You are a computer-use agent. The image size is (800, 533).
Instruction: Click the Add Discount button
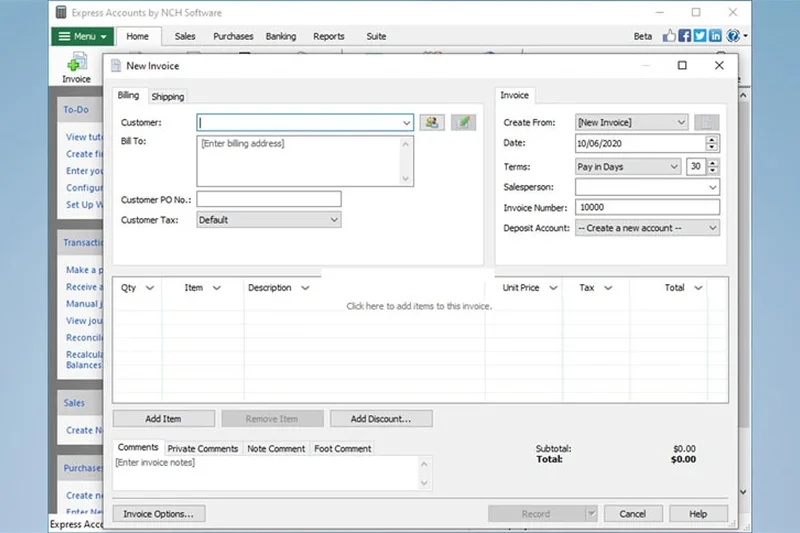[381, 419]
